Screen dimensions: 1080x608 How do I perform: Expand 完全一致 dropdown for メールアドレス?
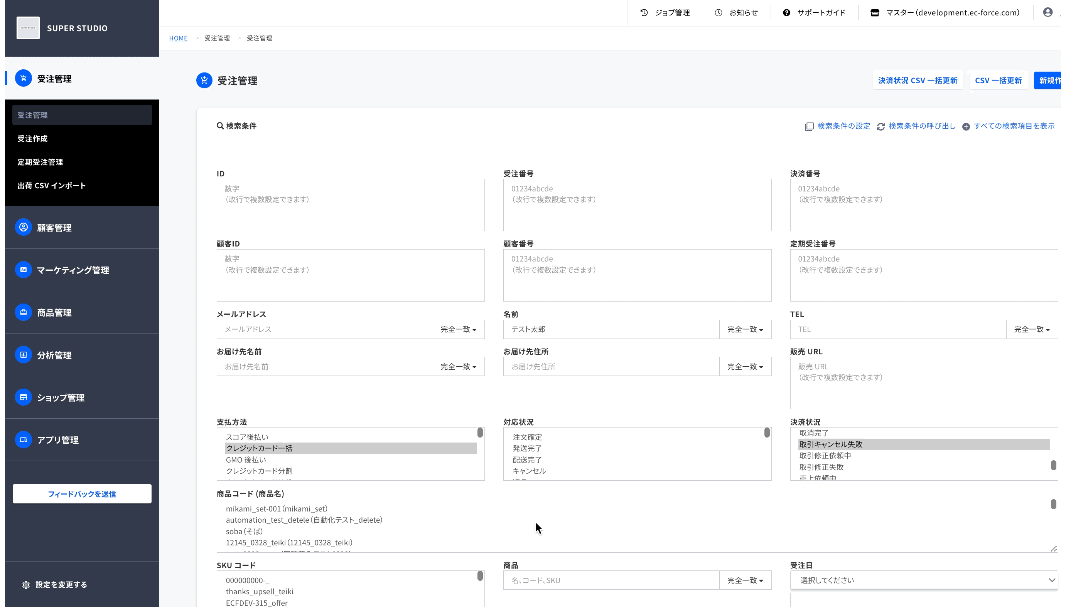459,329
